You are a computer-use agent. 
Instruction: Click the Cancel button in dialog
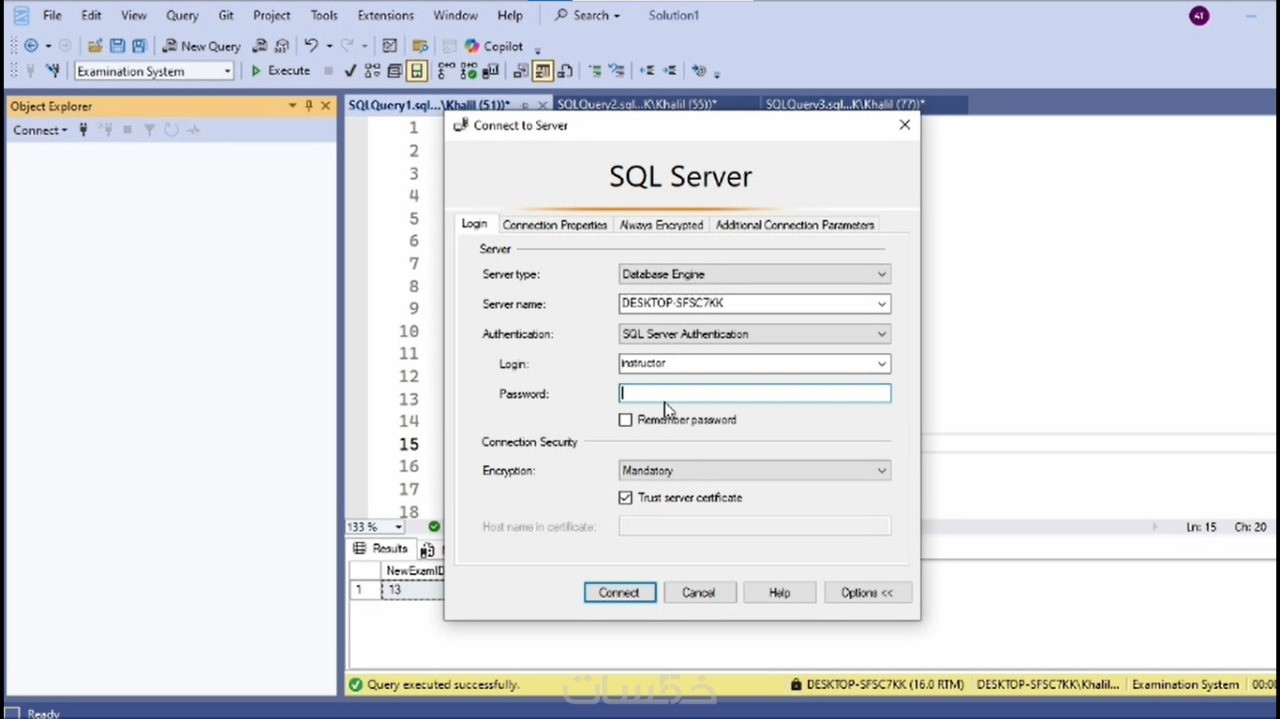699,593
